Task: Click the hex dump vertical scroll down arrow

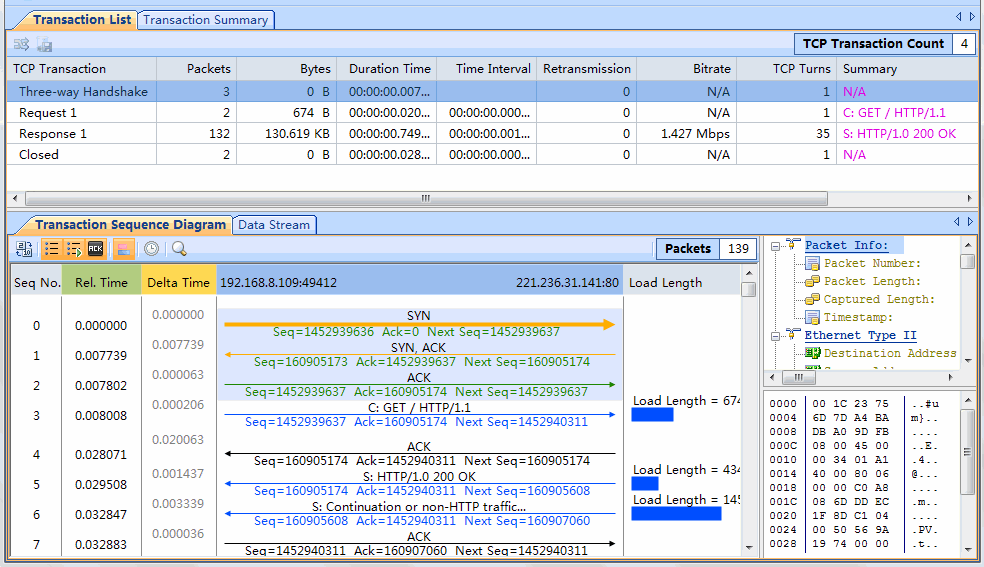Action: tap(968, 549)
